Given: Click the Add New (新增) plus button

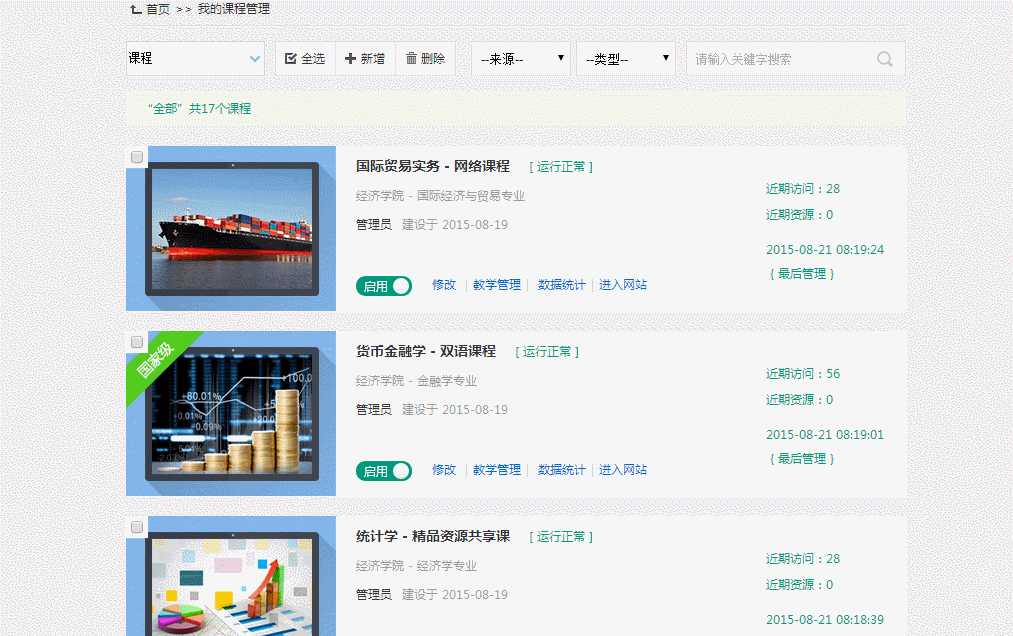Looking at the screenshot, I should (365, 59).
